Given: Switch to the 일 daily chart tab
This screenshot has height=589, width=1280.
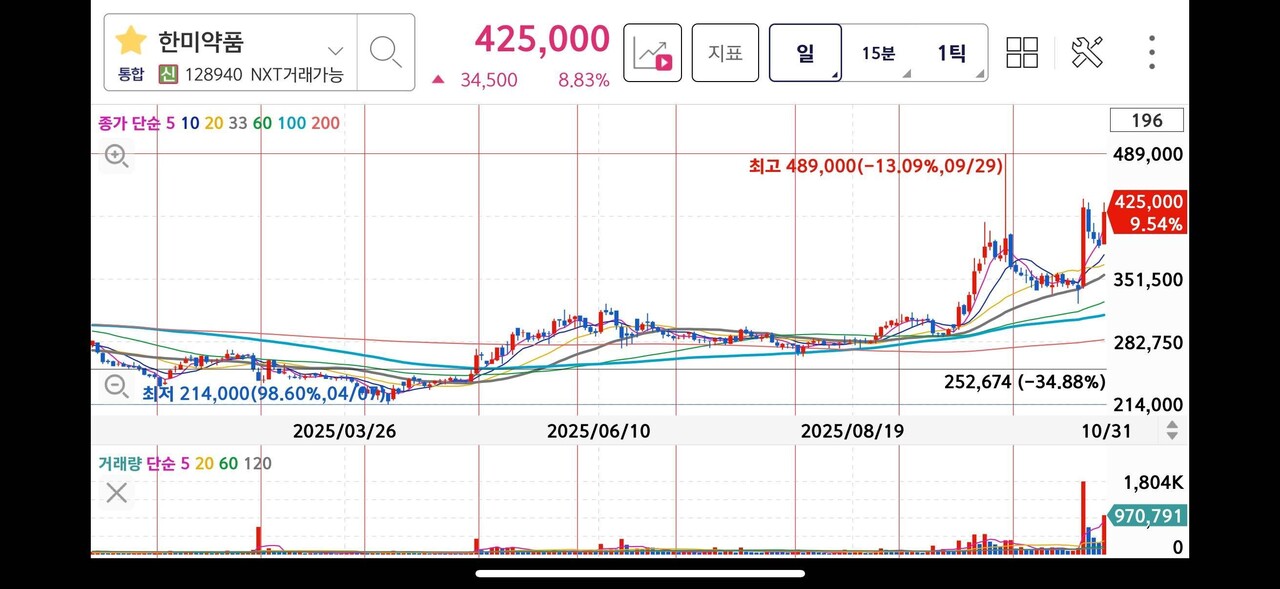Looking at the screenshot, I should point(805,52).
